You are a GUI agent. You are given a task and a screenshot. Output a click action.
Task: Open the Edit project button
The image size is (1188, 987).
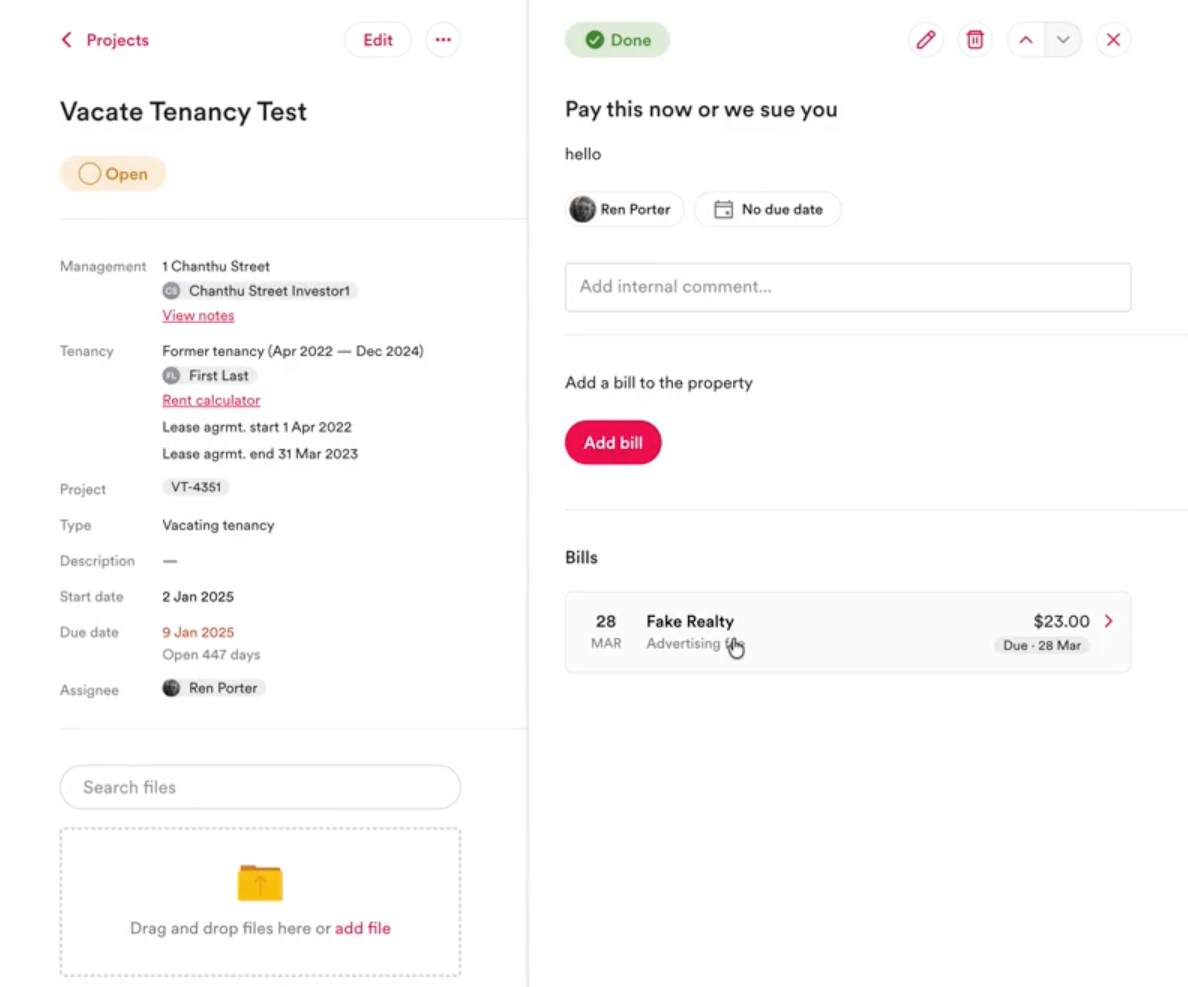[x=377, y=40]
